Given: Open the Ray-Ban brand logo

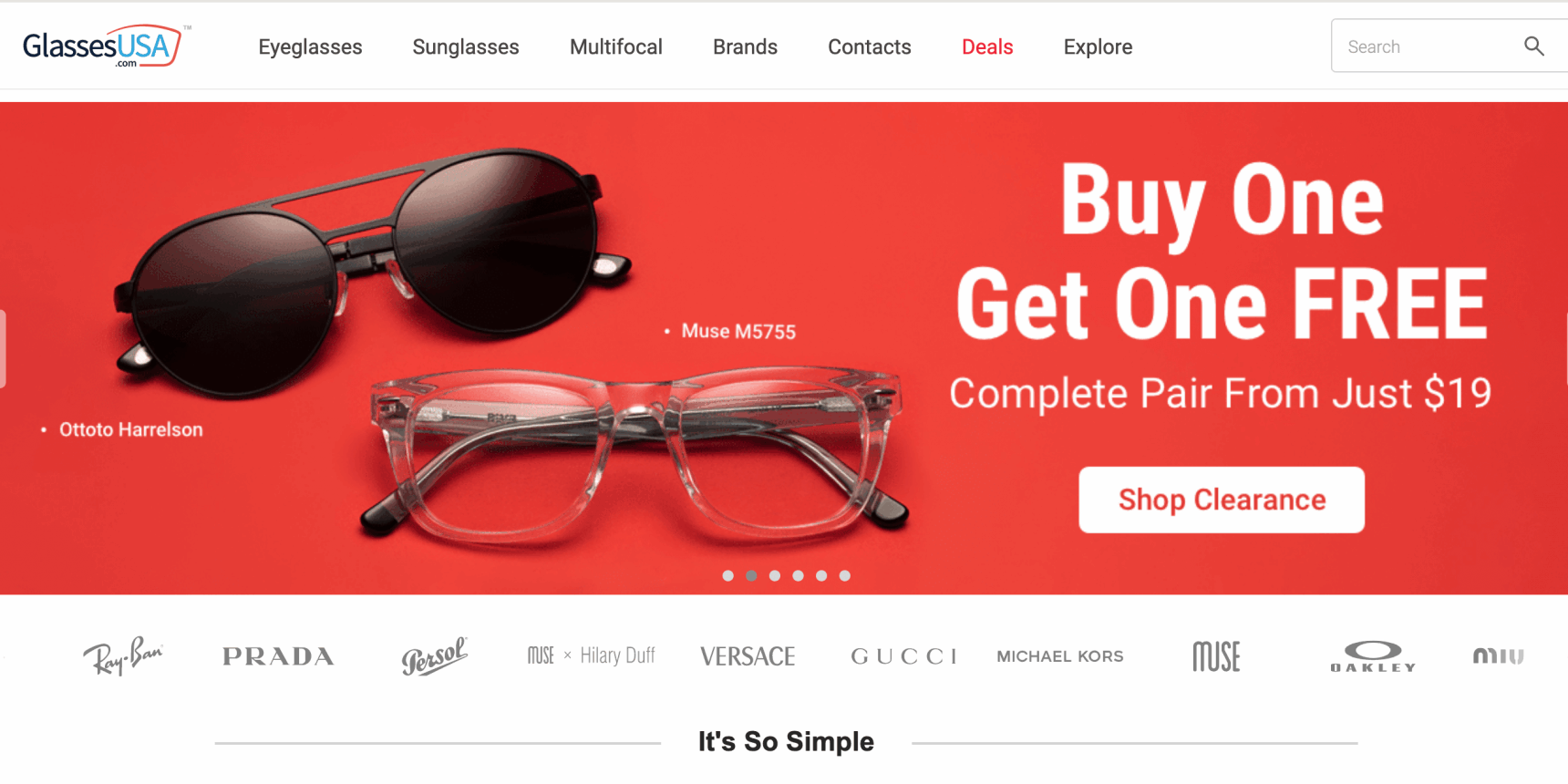Looking at the screenshot, I should (123, 656).
